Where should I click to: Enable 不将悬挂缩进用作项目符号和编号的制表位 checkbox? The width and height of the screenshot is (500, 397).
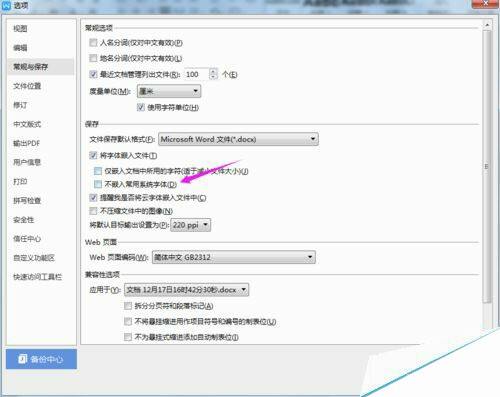tap(128, 322)
